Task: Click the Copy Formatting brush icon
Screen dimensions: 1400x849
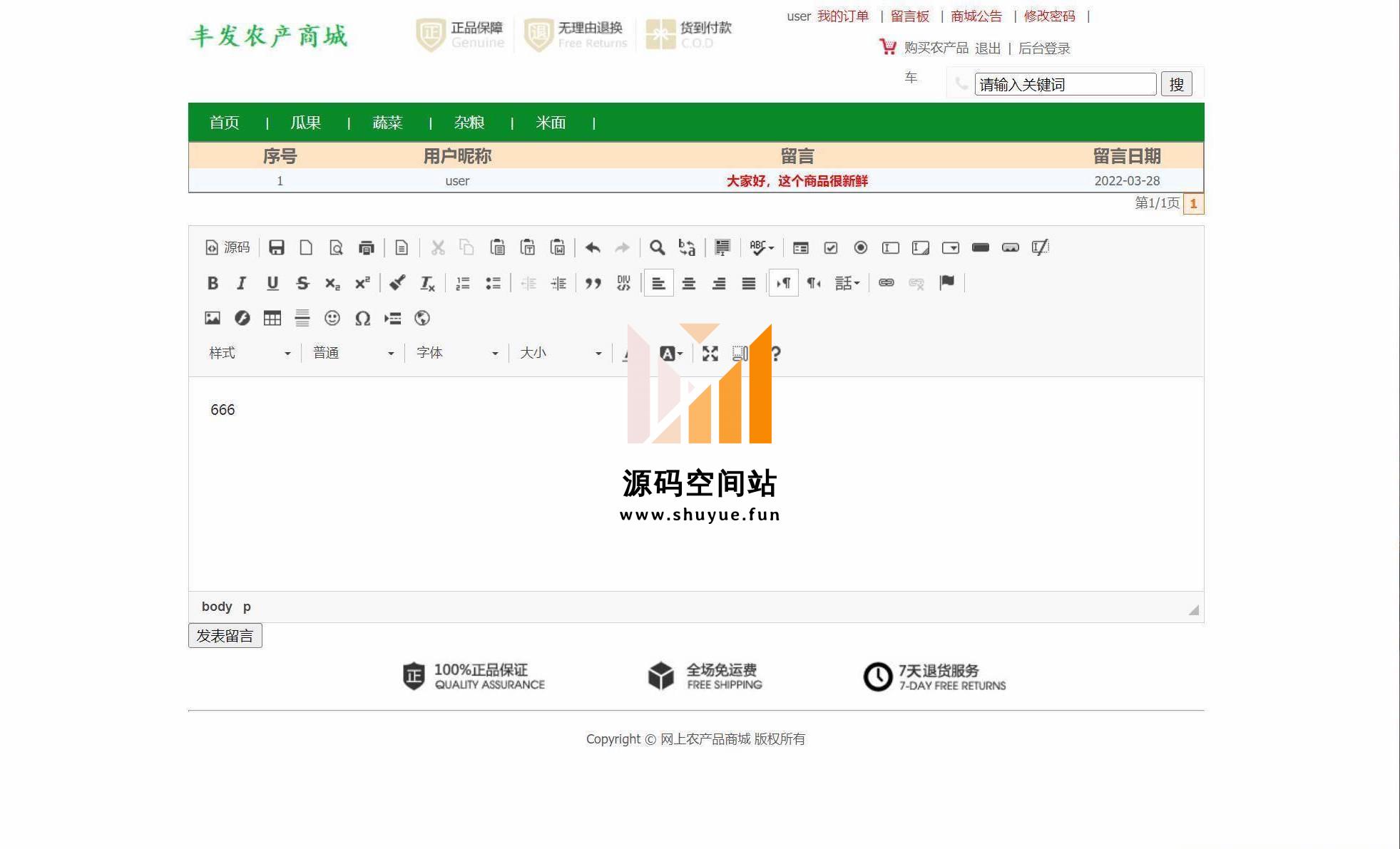Action: (397, 283)
